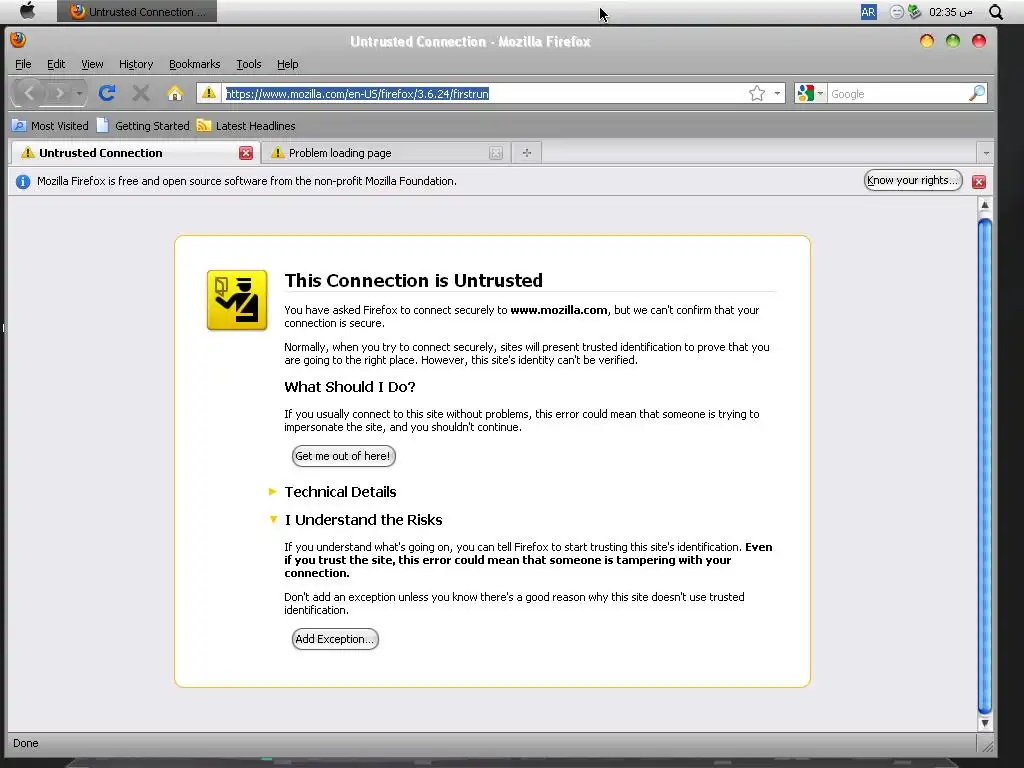Click the yellow security officer warning icon
1024x768 pixels.
click(x=237, y=300)
